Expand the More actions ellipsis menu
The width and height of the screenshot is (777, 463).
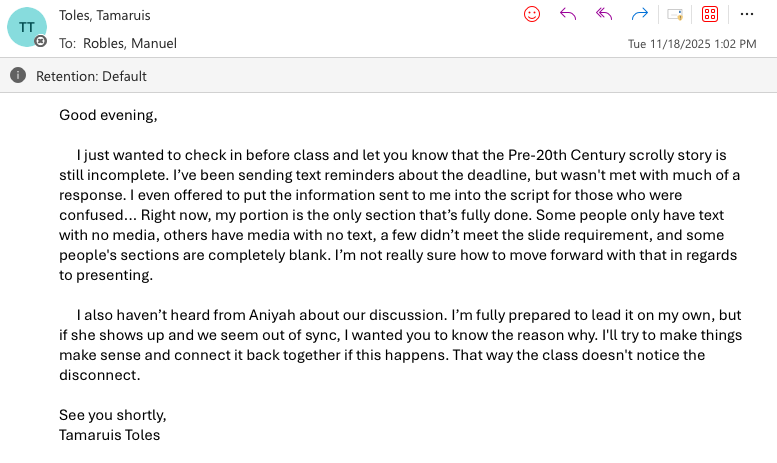click(x=746, y=14)
